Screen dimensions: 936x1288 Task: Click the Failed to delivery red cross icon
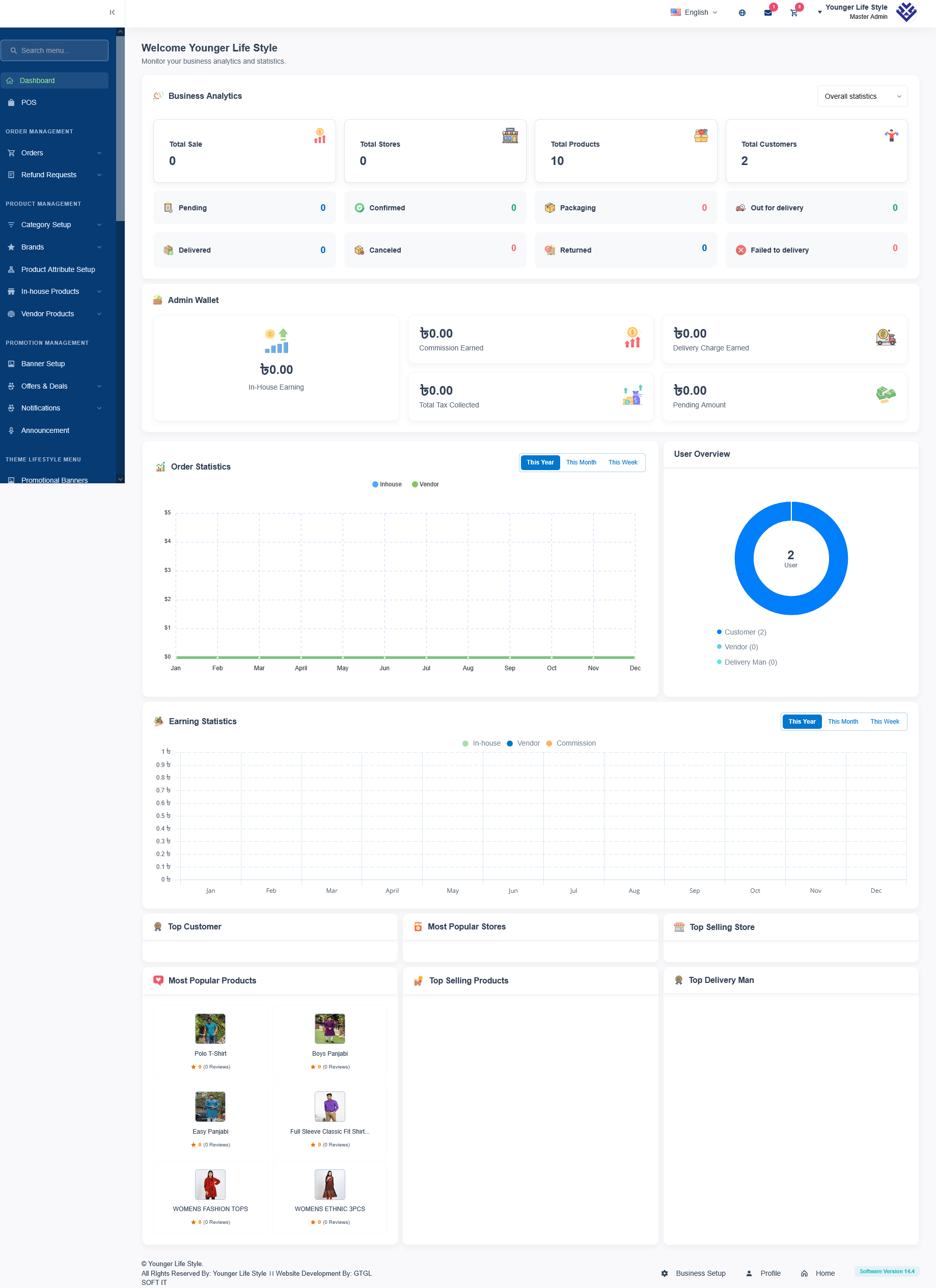click(x=740, y=250)
